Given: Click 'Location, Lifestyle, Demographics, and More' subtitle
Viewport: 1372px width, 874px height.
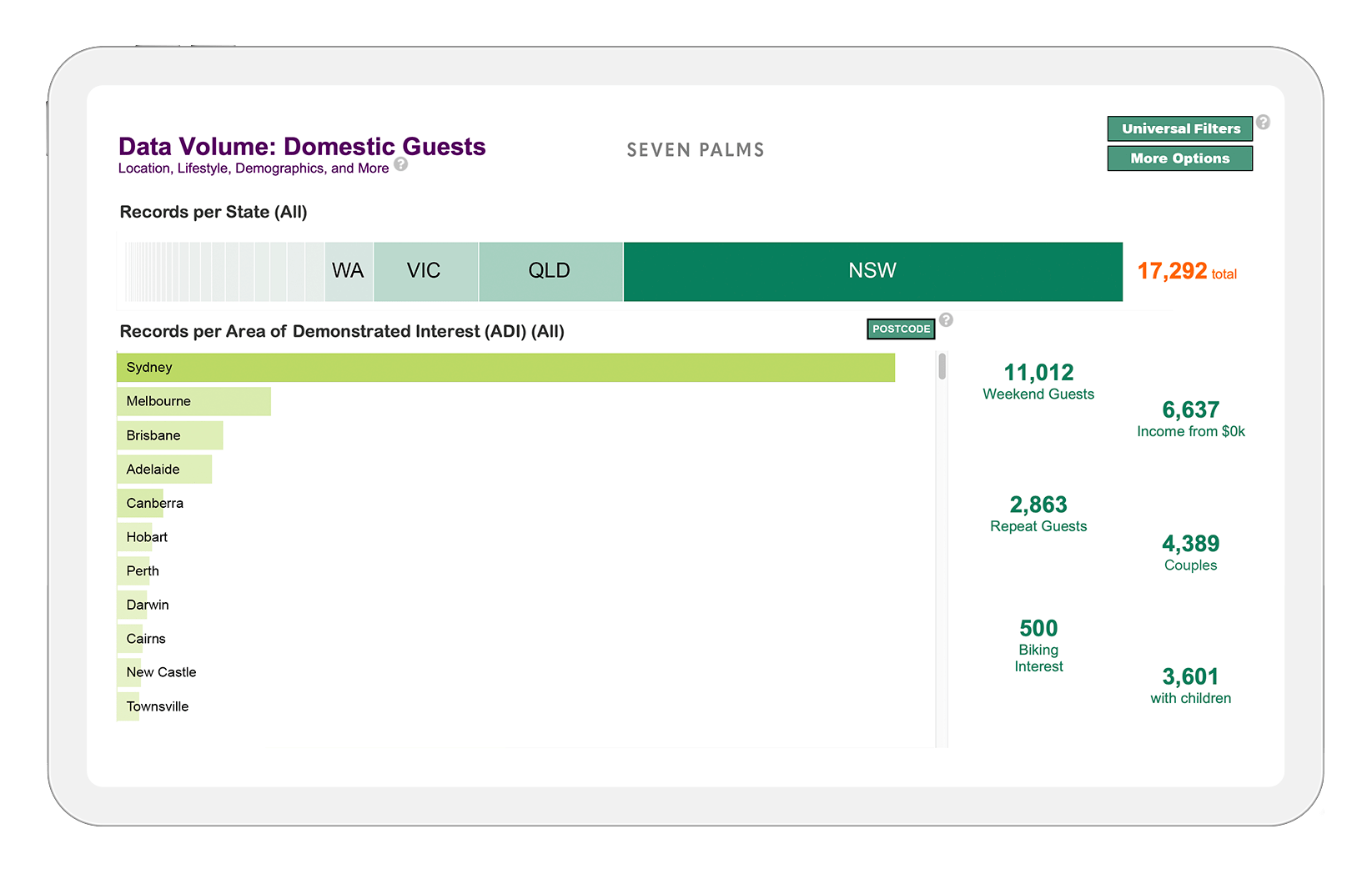Looking at the screenshot, I should 254,168.
